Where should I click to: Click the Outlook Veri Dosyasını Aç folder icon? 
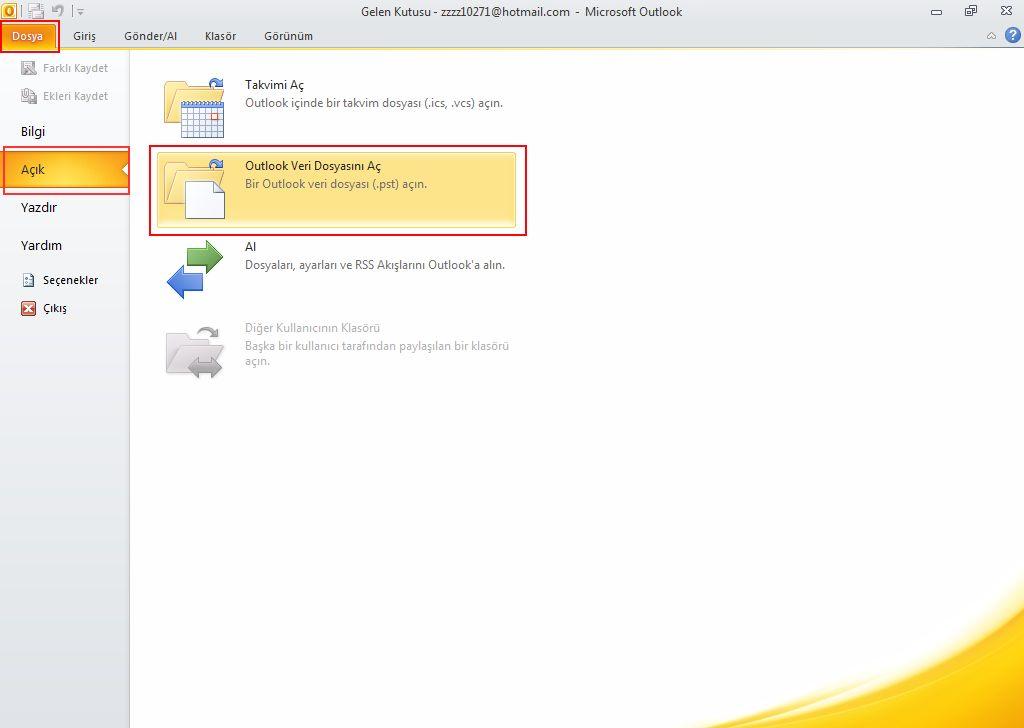[195, 188]
